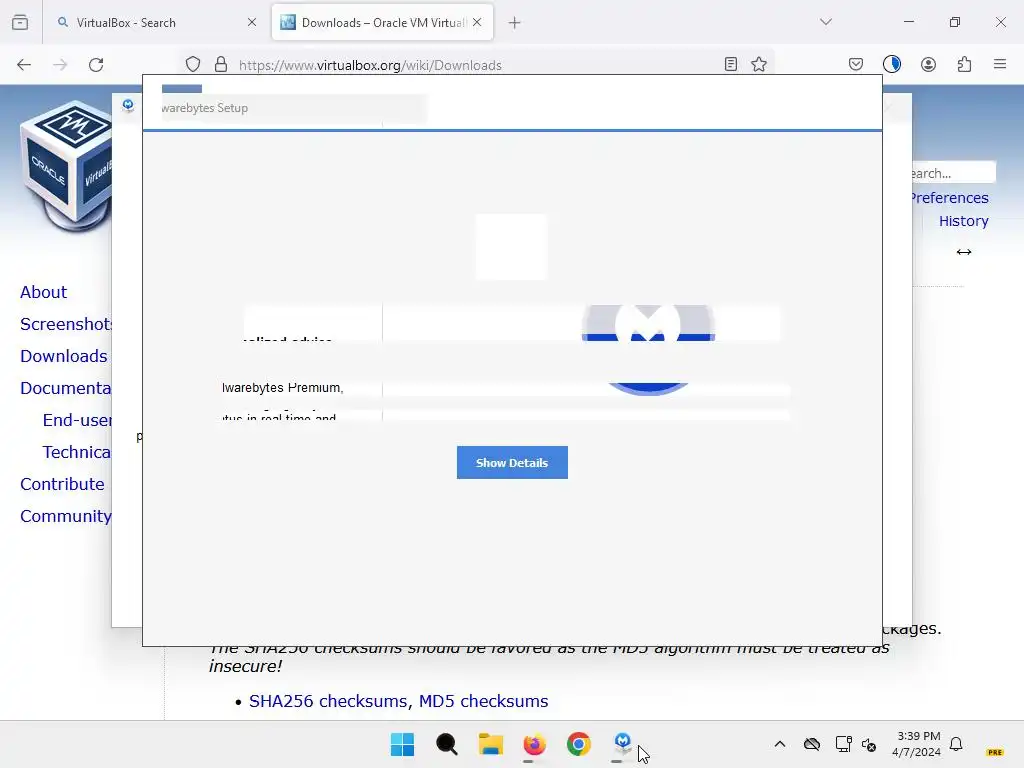Toggle reader view icon in address bar

731,64
